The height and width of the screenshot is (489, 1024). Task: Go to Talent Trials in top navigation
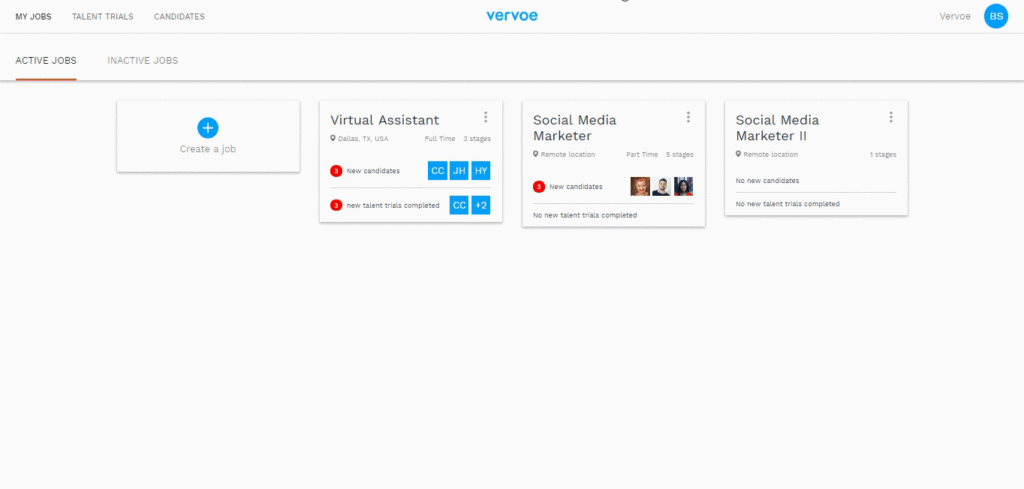pos(103,17)
